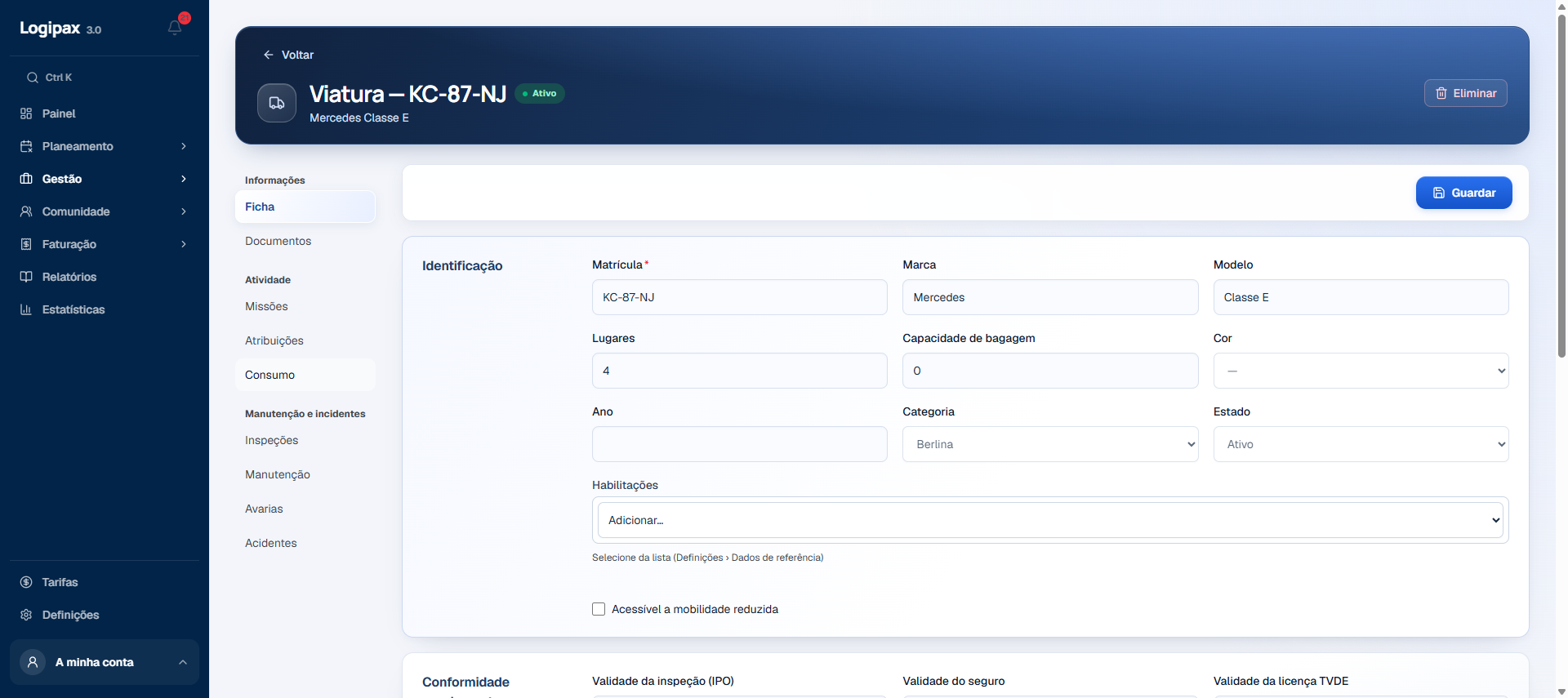Viewport: 1568px width, 698px height.
Task: Click the empty Ano input field
Action: [739, 444]
